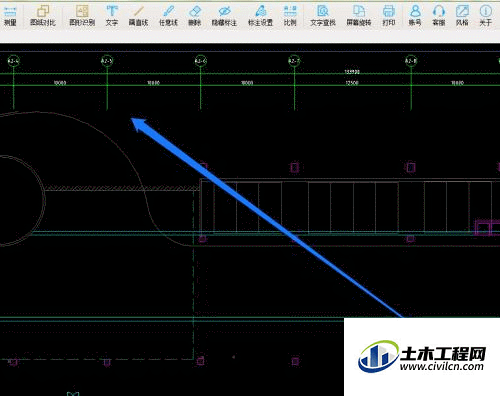Select the 删除 eraser tool

[x=195, y=16]
